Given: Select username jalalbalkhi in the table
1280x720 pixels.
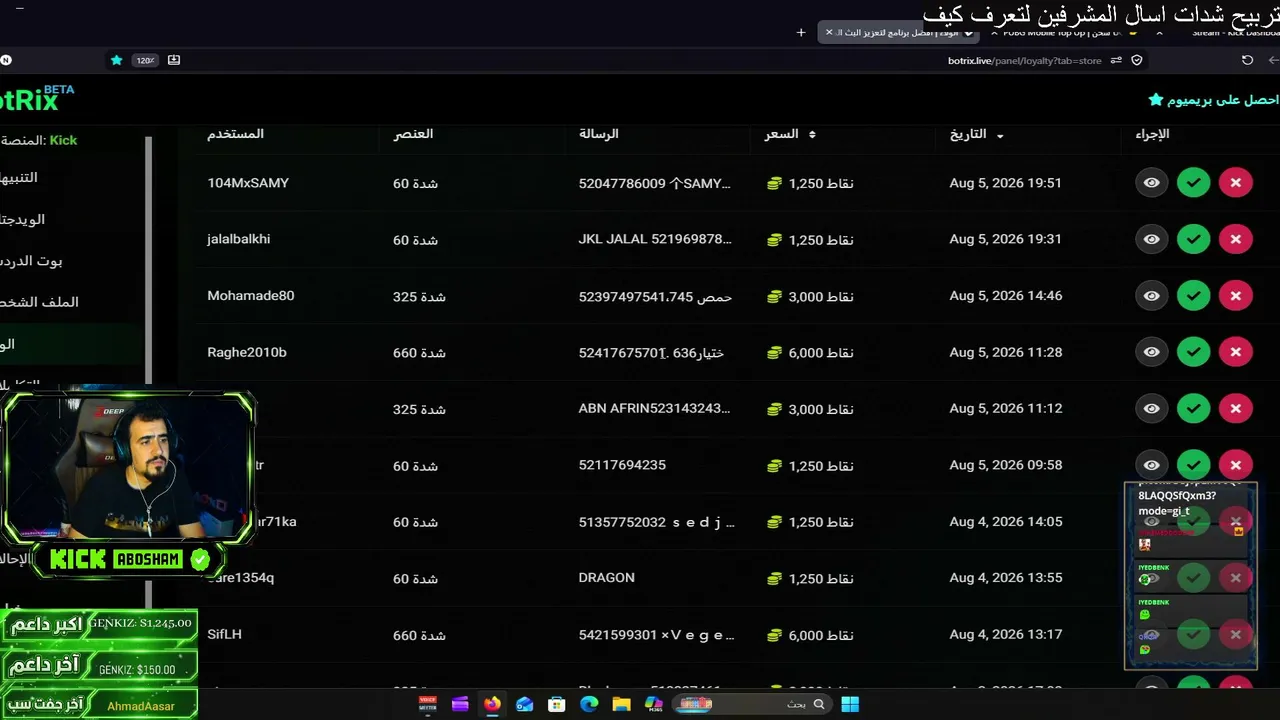Looking at the screenshot, I should pyautogui.click(x=239, y=239).
